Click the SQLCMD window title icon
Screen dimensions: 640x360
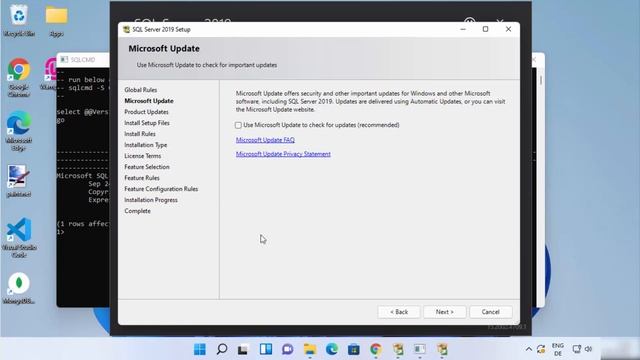64,60
